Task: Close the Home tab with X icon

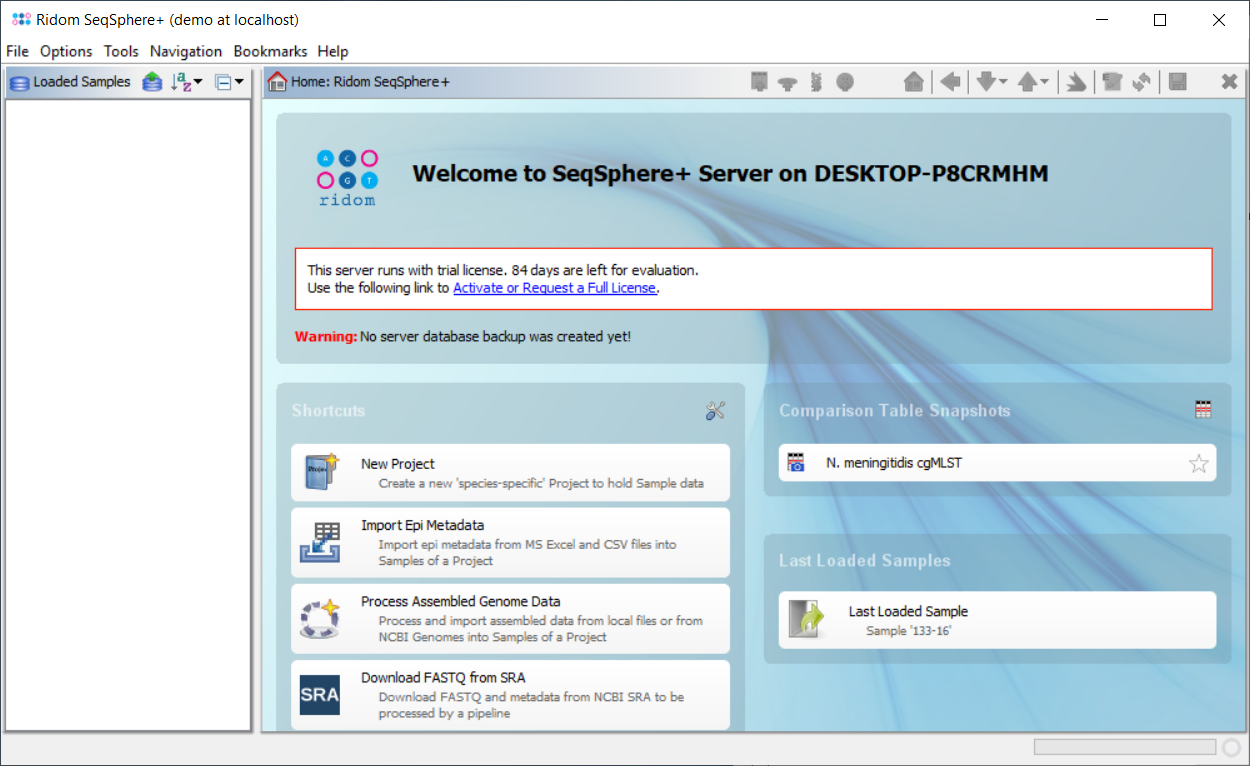Action: pyautogui.click(x=1229, y=82)
